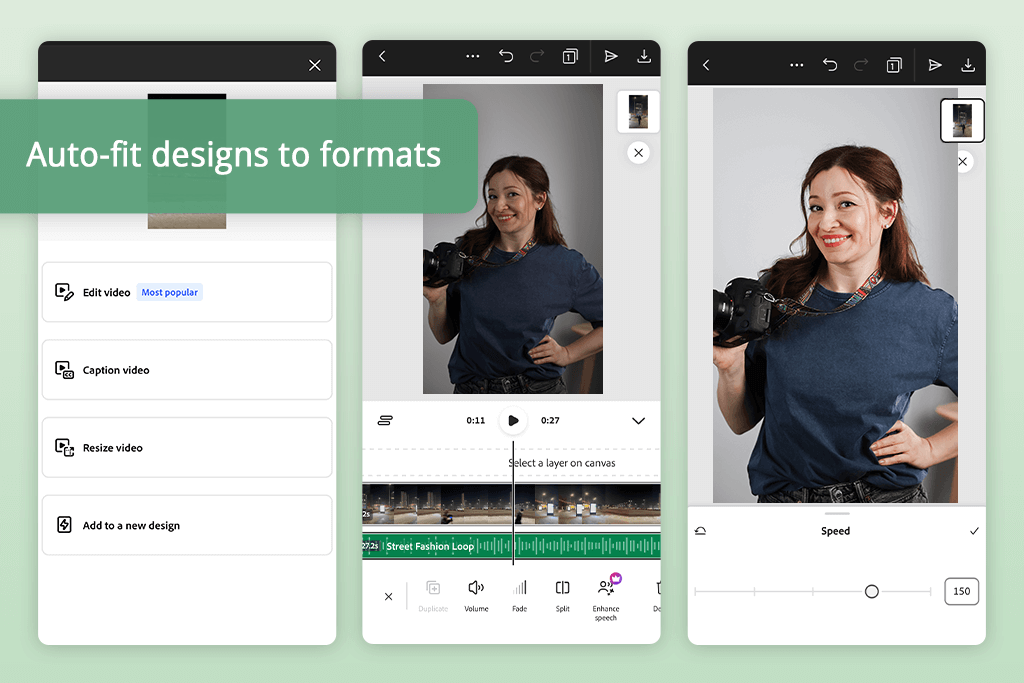Viewport: 1024px width, 683px height.
Task: Select the Volume tool in the bottom toolbar
Action: pos(476,594)
